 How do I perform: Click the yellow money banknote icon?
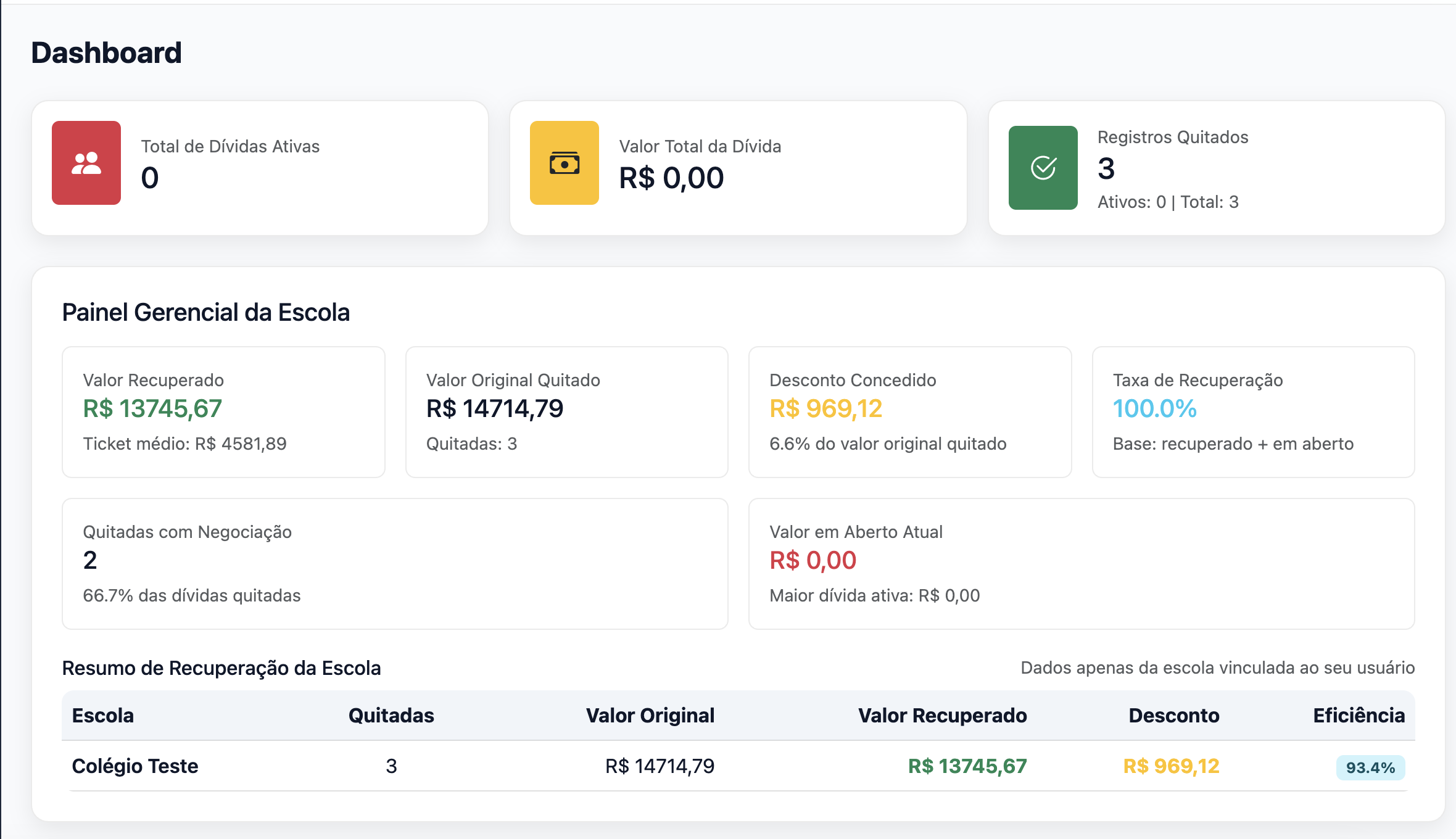coord(565,163)
